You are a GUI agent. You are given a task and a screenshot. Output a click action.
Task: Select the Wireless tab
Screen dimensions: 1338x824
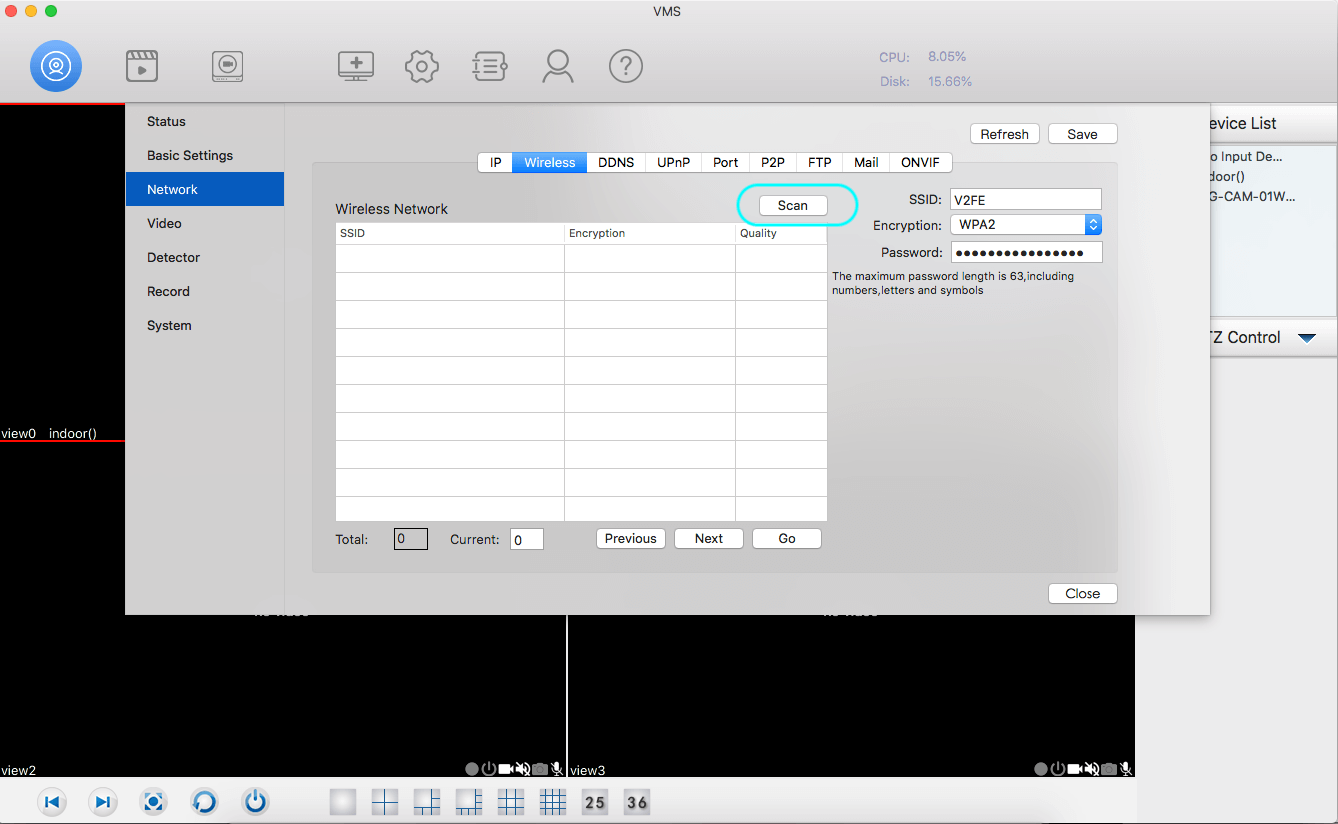tap(550, 162)
